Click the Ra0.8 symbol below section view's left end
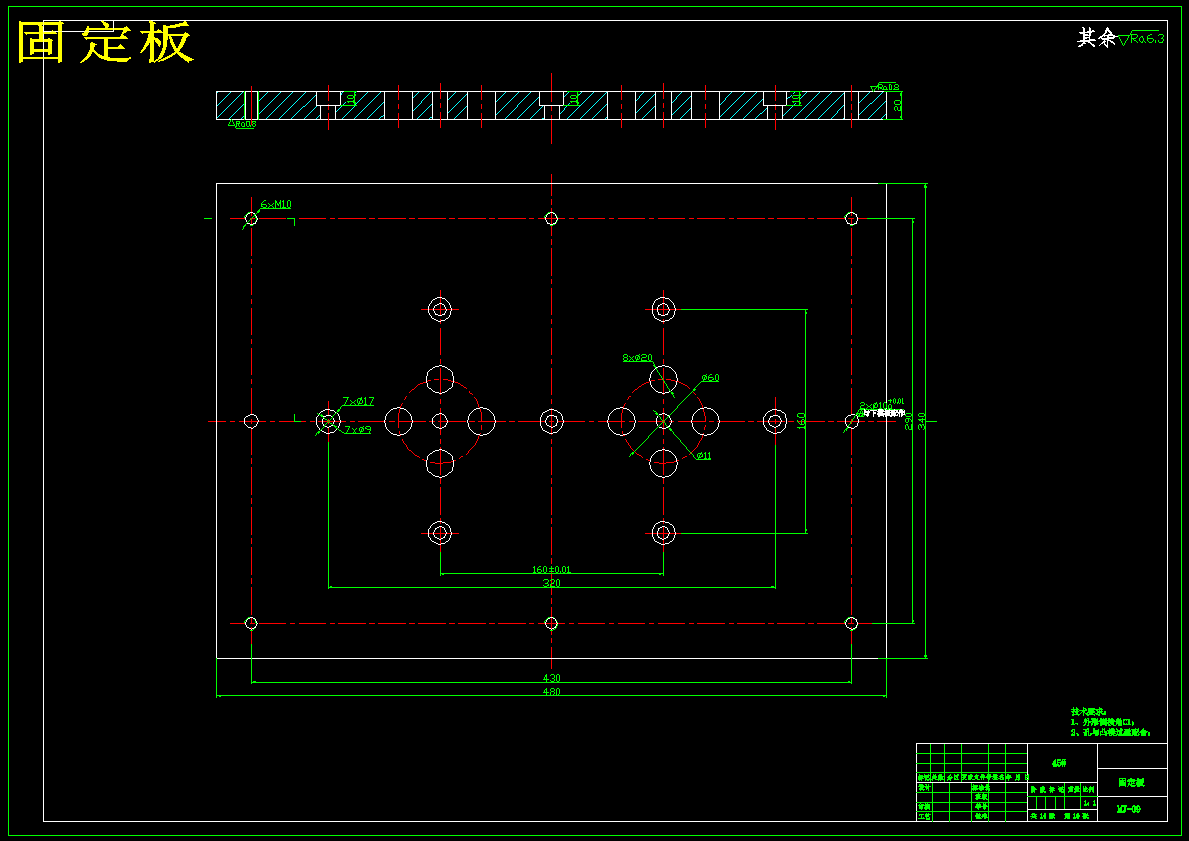Image resolution: width=1189 pixels, height=841 pixels. coord(243,124)
